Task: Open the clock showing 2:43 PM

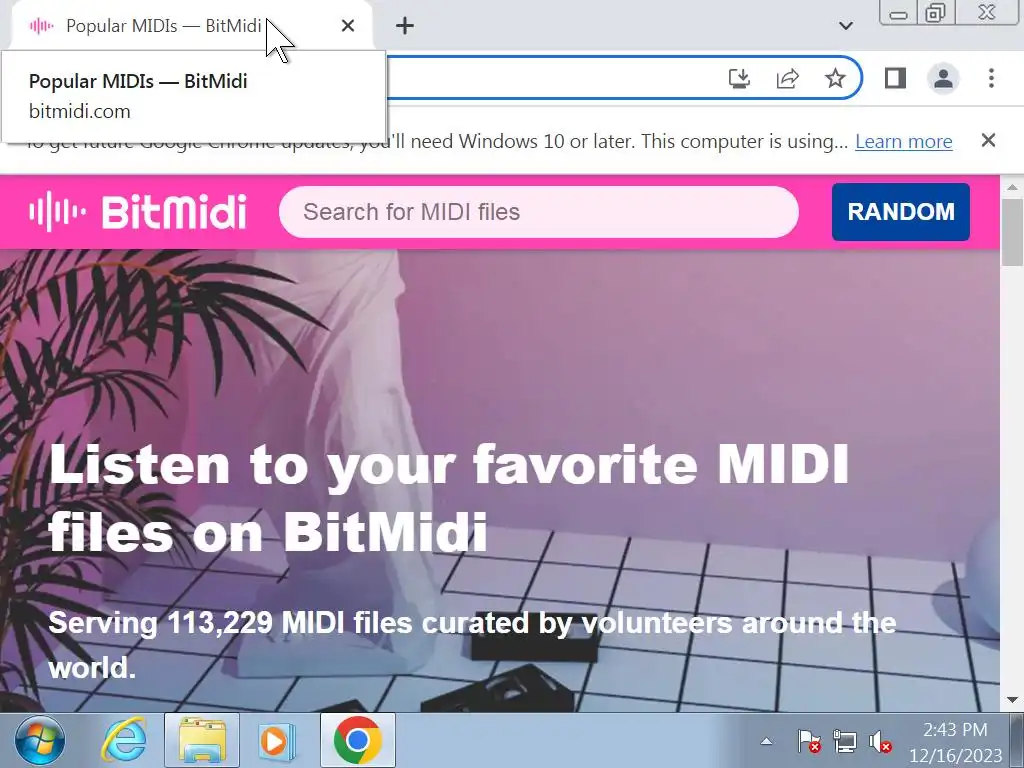Action: pos(955,741)
